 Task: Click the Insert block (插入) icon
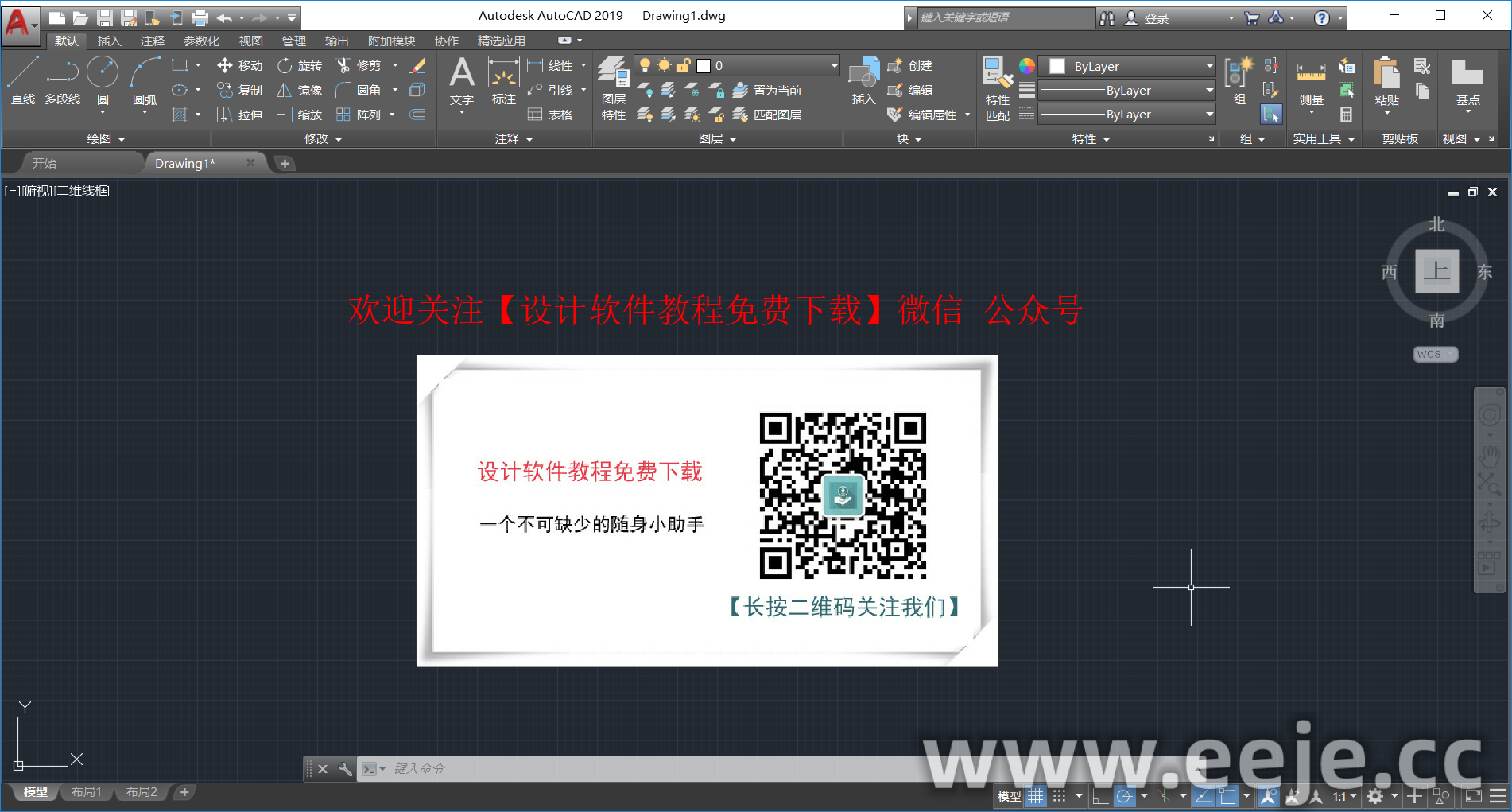(x=863, y=80)
